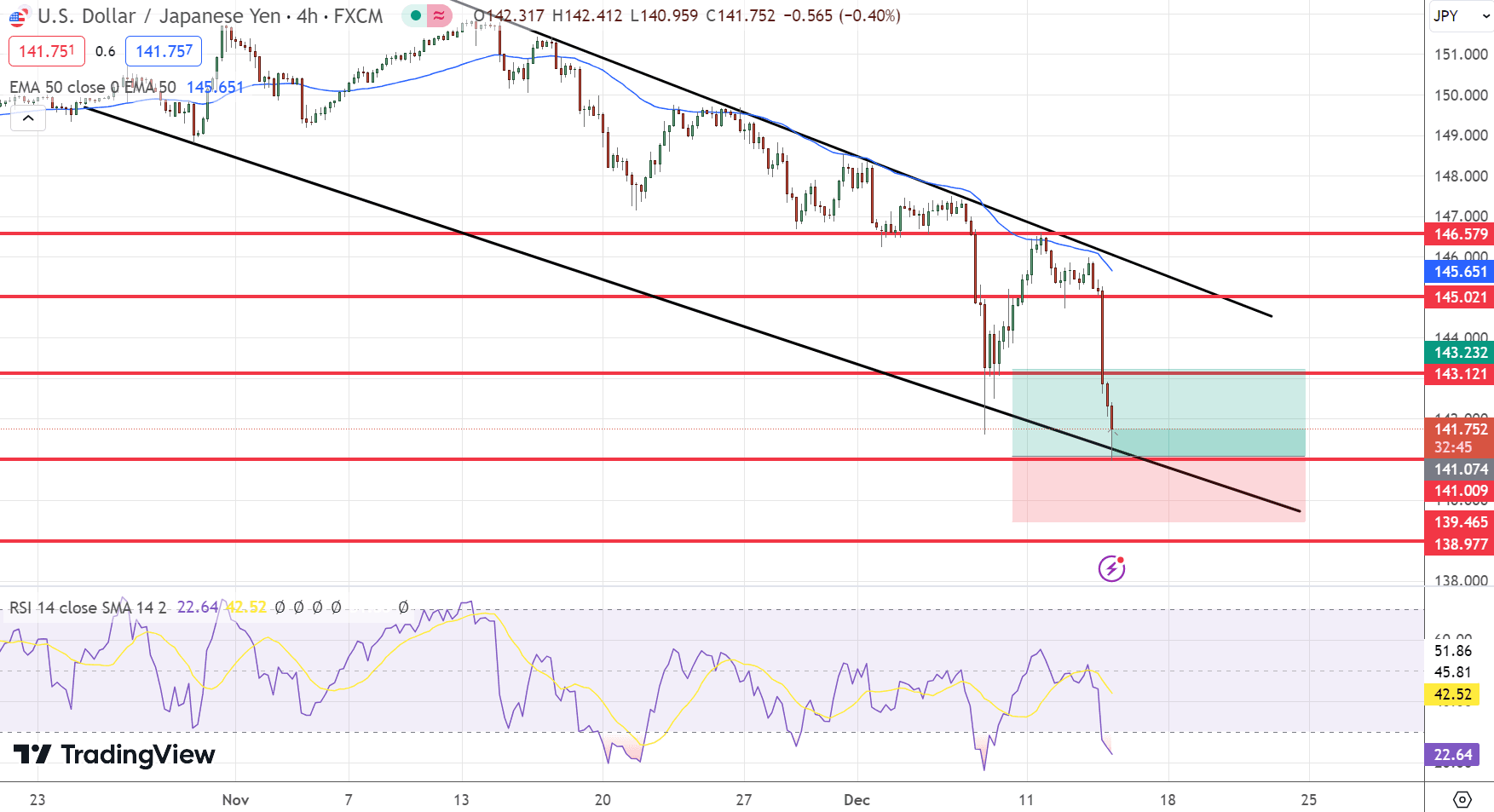Click the grey 141.074 entry price label
This screenshot has width=1494, height=812.
(1460, 469)
